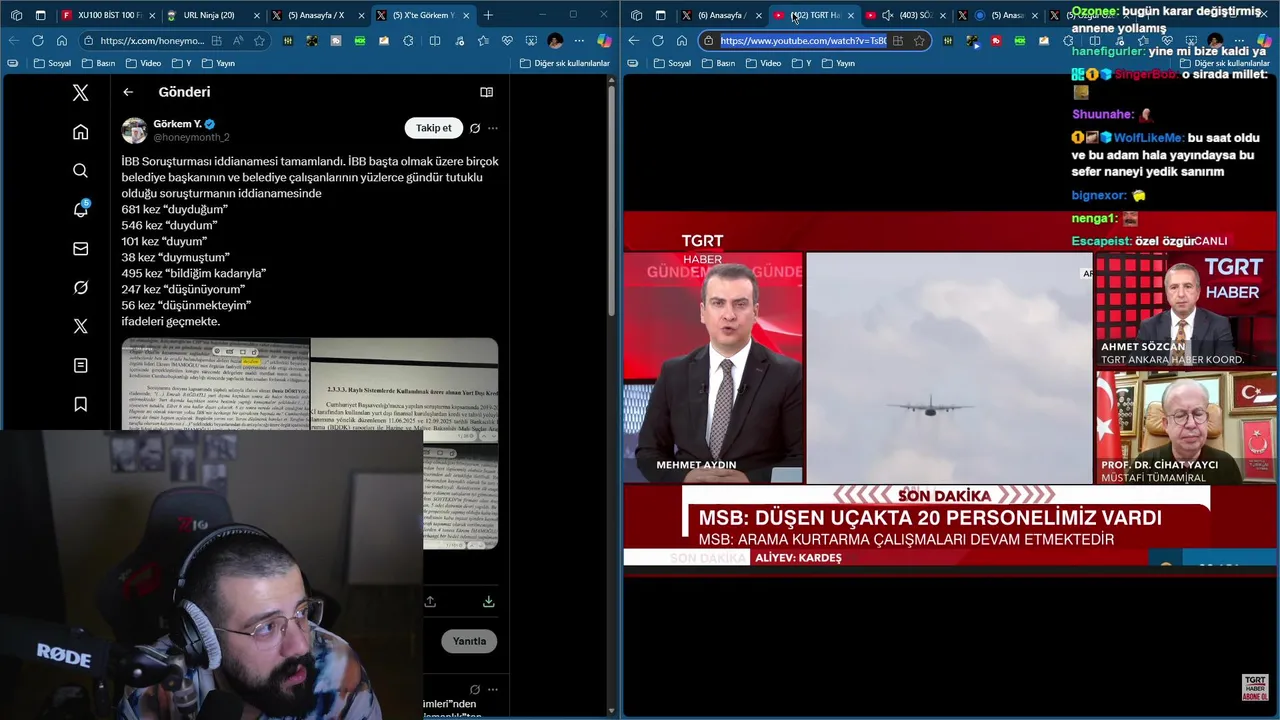Go to Home feed icon in X sidebar
The width and height of the screenshot is (1280, 720).
coord(81,132)
